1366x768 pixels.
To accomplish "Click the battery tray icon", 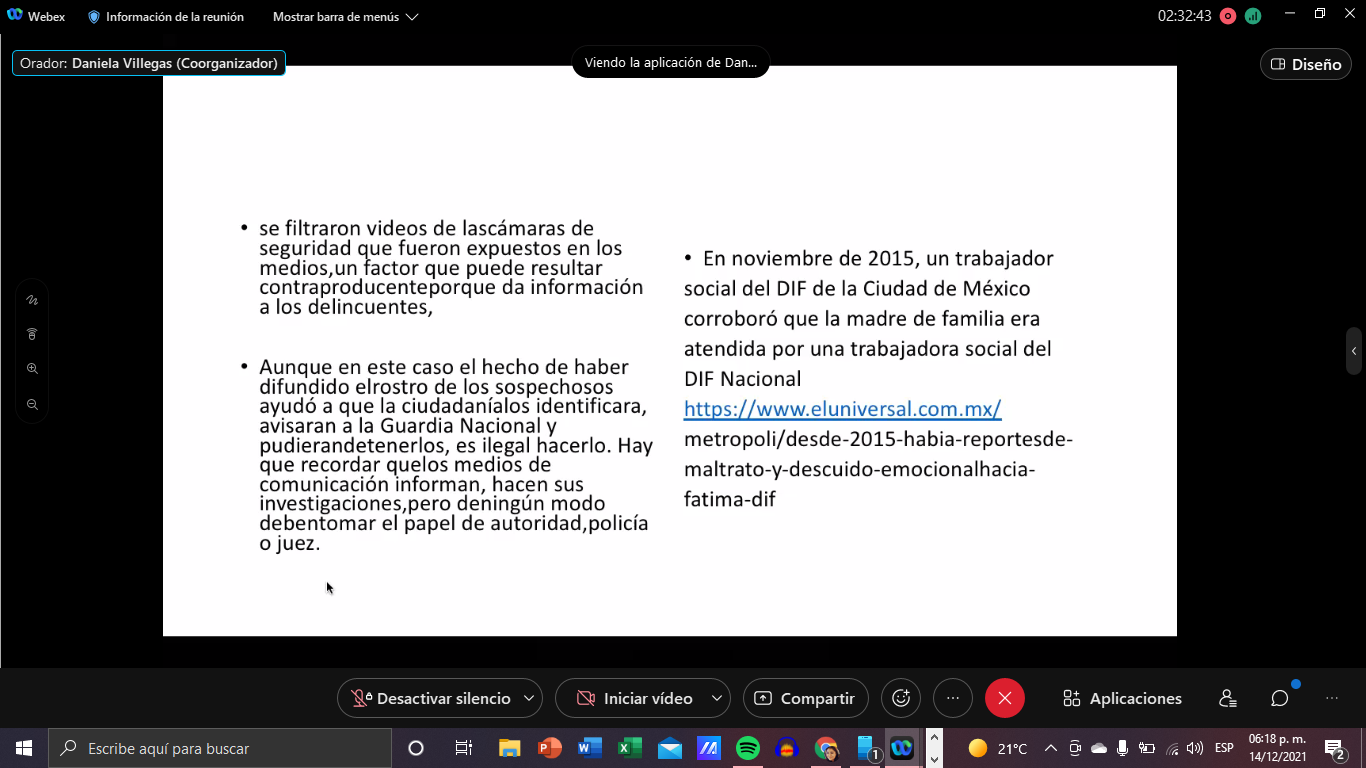I will [1148, 748].
